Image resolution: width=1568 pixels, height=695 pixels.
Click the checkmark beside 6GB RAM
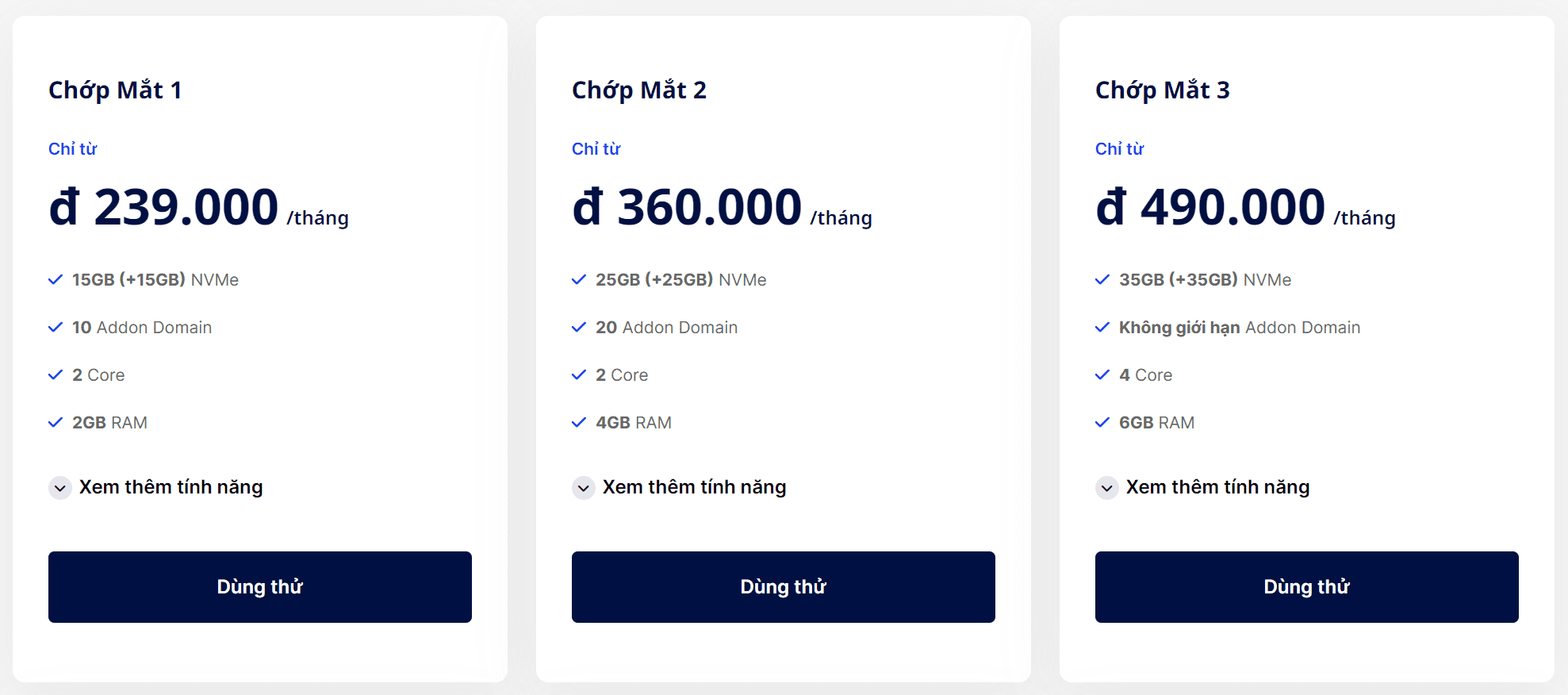pos(1102,422)
